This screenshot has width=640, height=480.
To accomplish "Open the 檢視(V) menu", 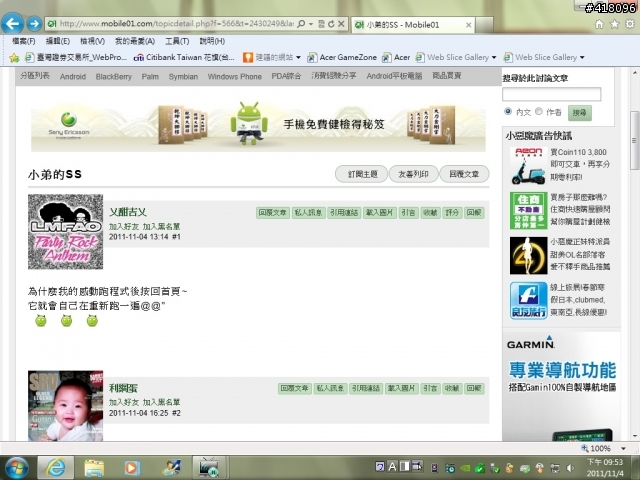I will click(x=92, y=41).
